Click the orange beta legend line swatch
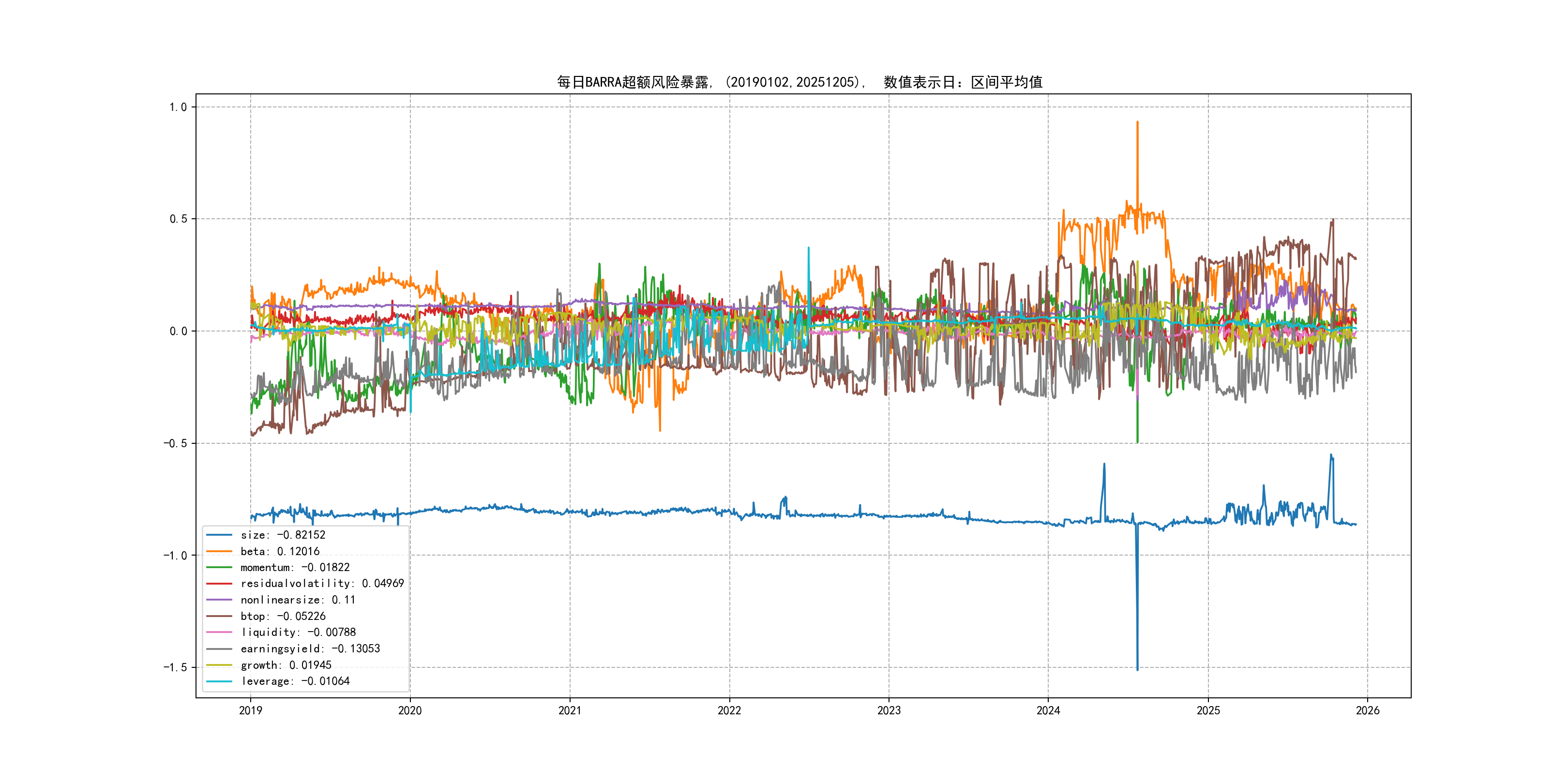The height and width of the screenshot is (784, 1568). (219, 552)
